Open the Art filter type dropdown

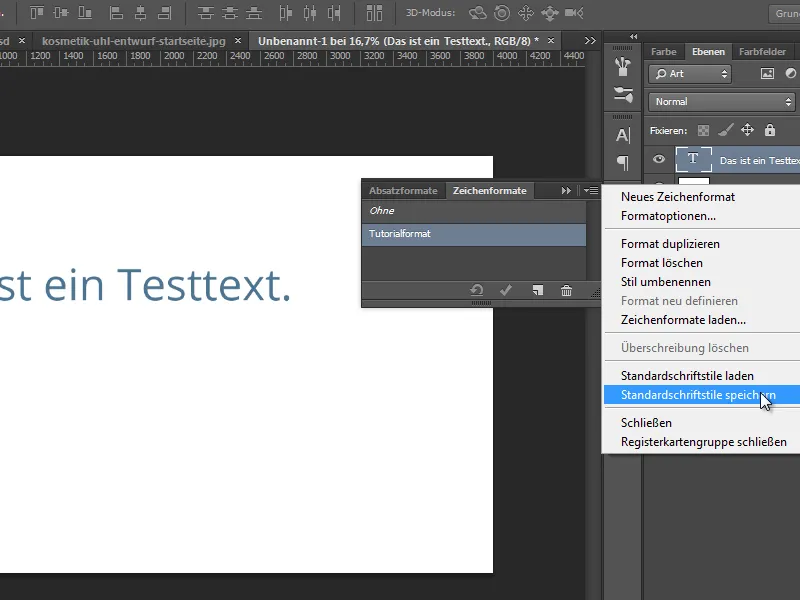point(690,74)
